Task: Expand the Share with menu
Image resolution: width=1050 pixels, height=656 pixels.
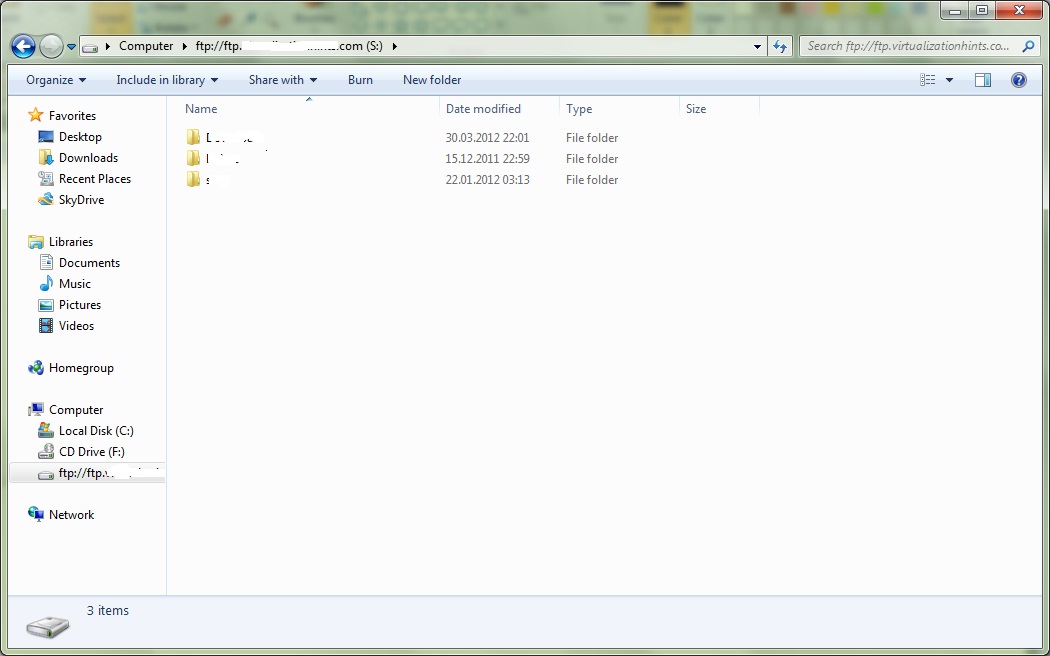Action: click(x=282, y=80)
